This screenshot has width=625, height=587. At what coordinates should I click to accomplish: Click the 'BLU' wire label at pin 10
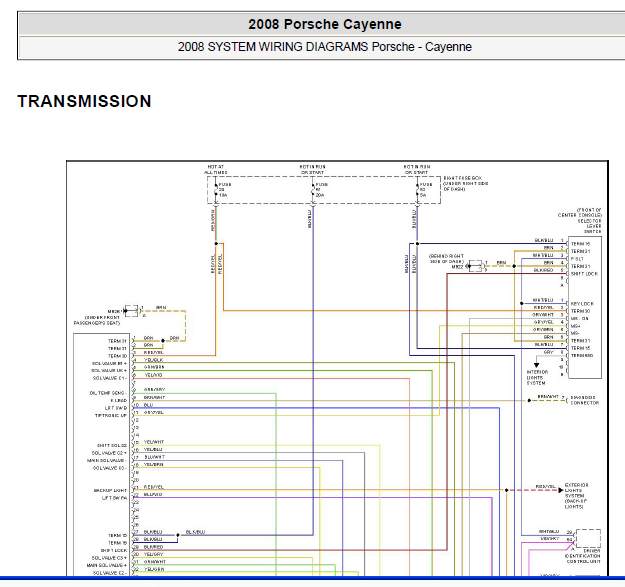(x=148, y=404)
